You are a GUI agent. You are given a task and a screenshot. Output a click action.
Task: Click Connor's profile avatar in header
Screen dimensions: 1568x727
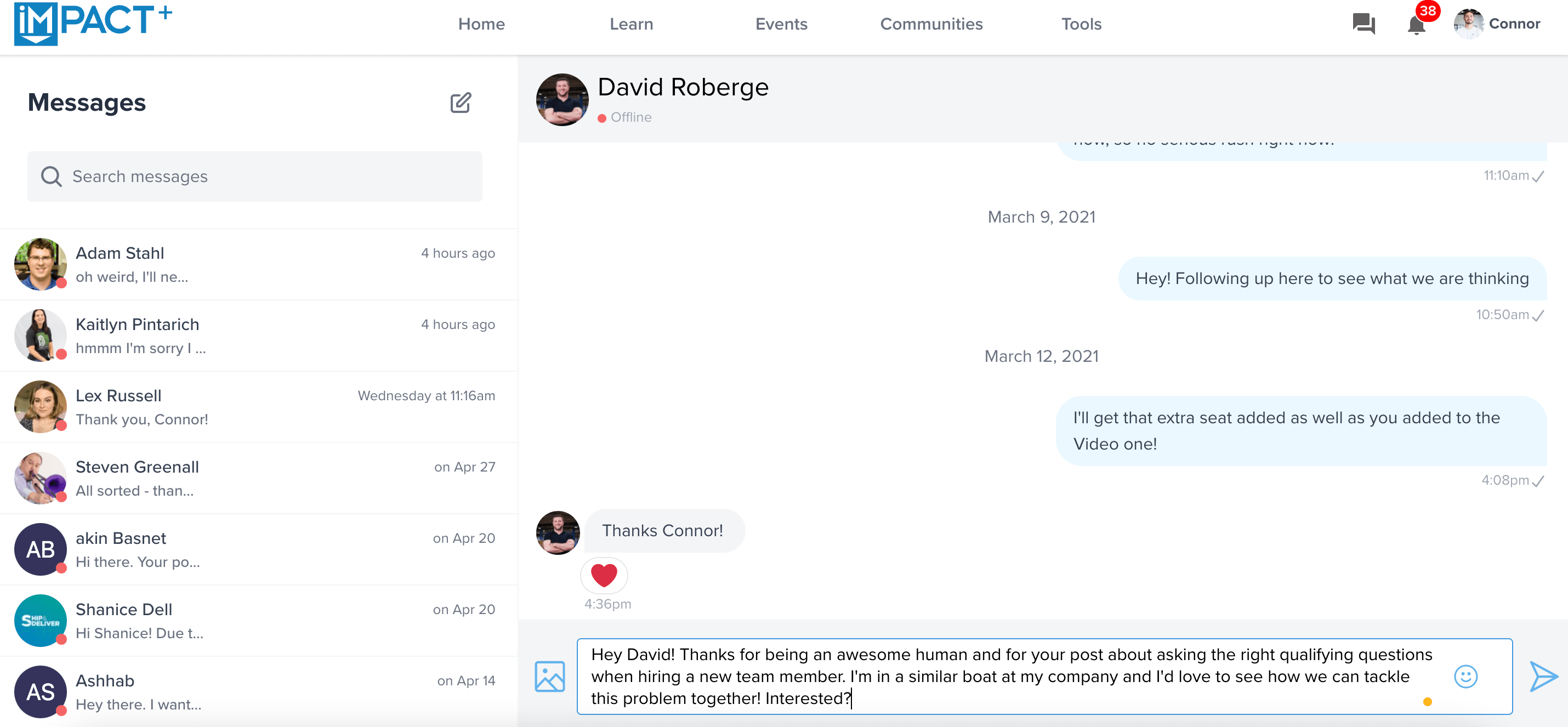coord(1469,24)
